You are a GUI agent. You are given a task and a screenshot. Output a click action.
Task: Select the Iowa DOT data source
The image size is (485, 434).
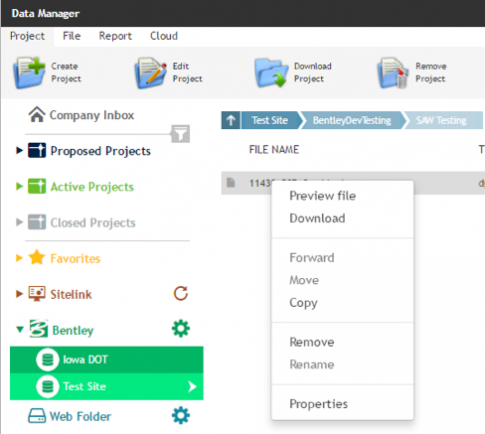point(107,360)
